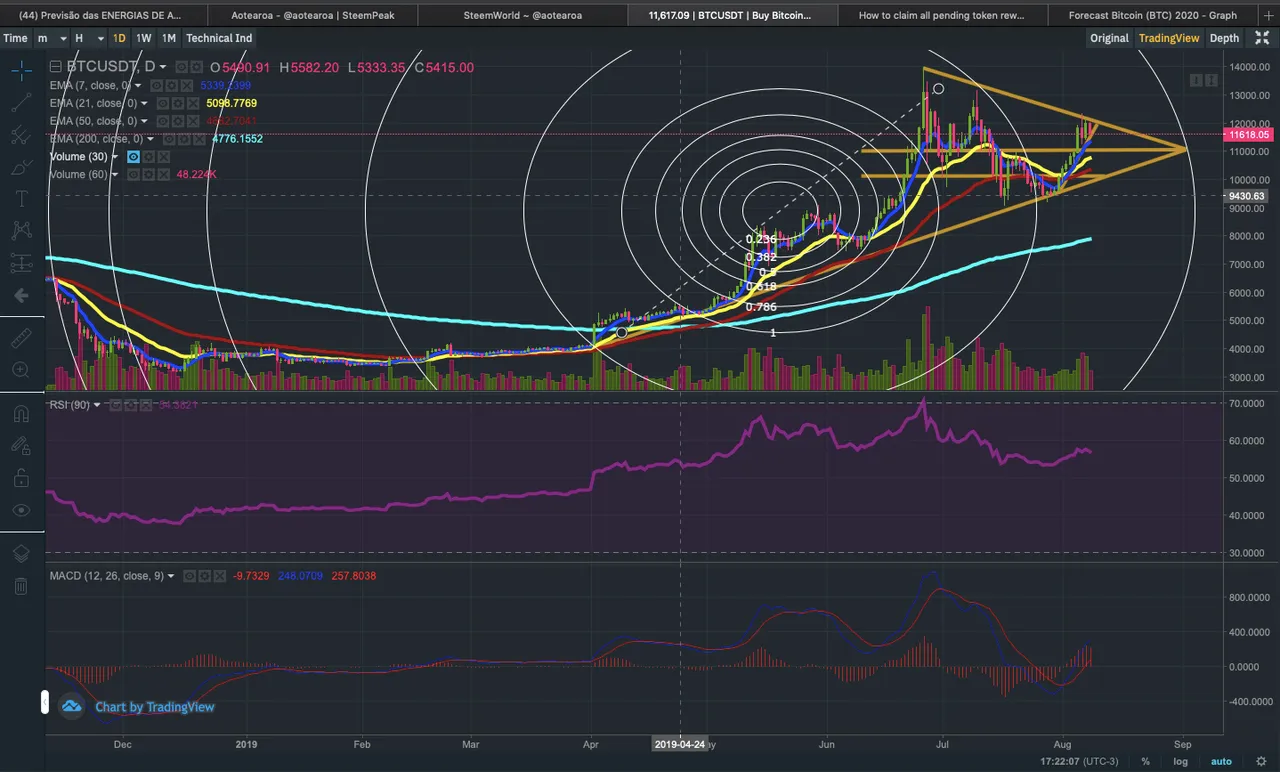Screen dimensions: 1280x772
Task: Toggle auto scale on price axis
Action: 1221,761
